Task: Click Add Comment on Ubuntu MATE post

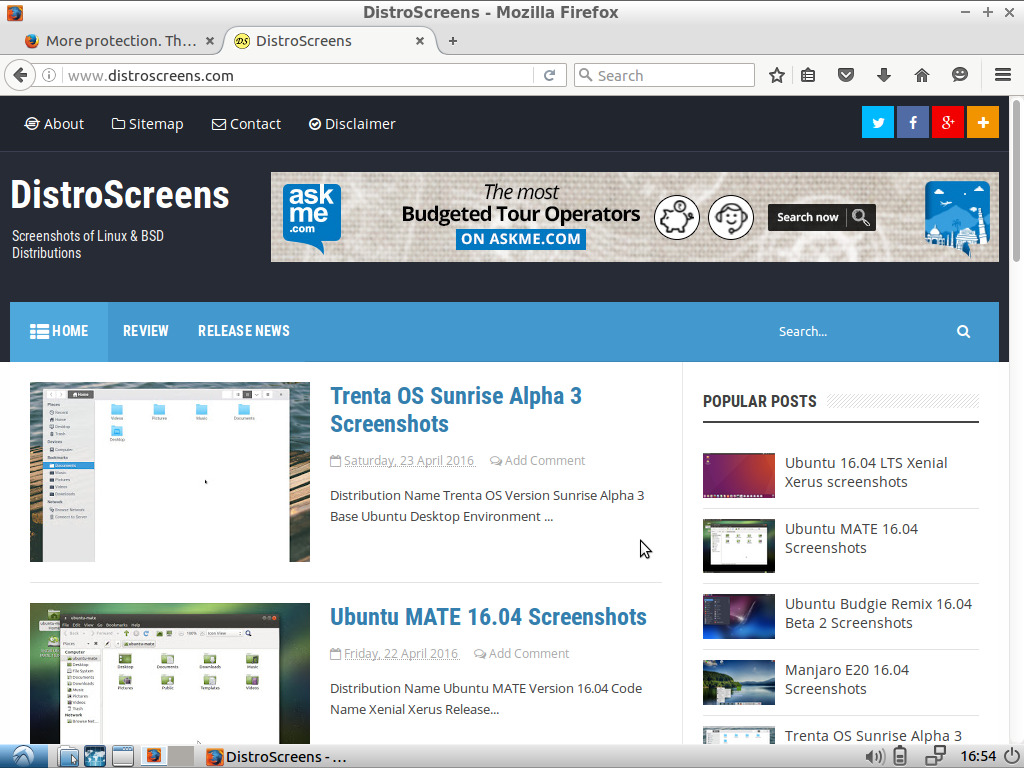Action: point(521,654)
